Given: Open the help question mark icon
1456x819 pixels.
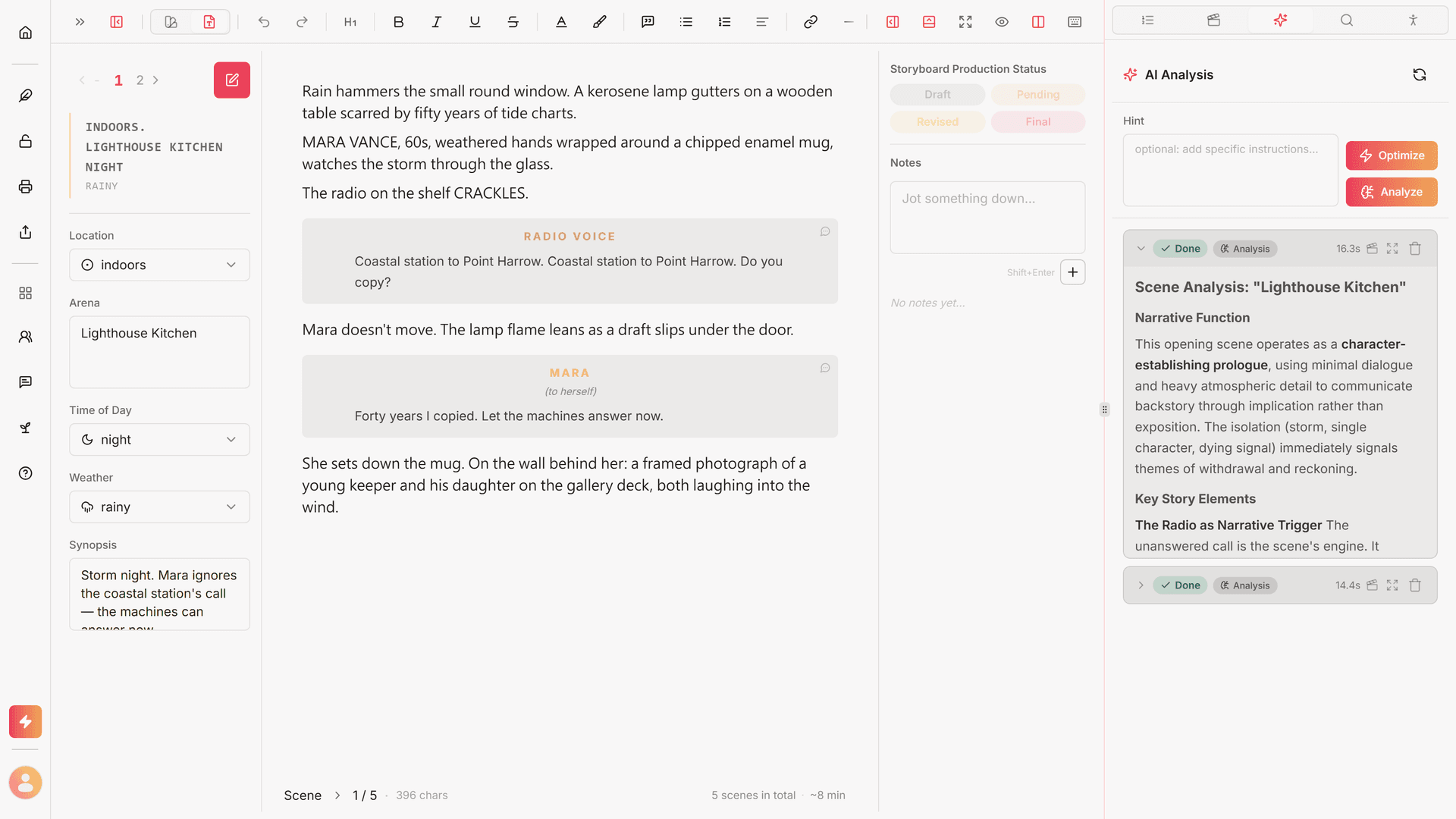Looking at the screenshot, I should [25, 473].
